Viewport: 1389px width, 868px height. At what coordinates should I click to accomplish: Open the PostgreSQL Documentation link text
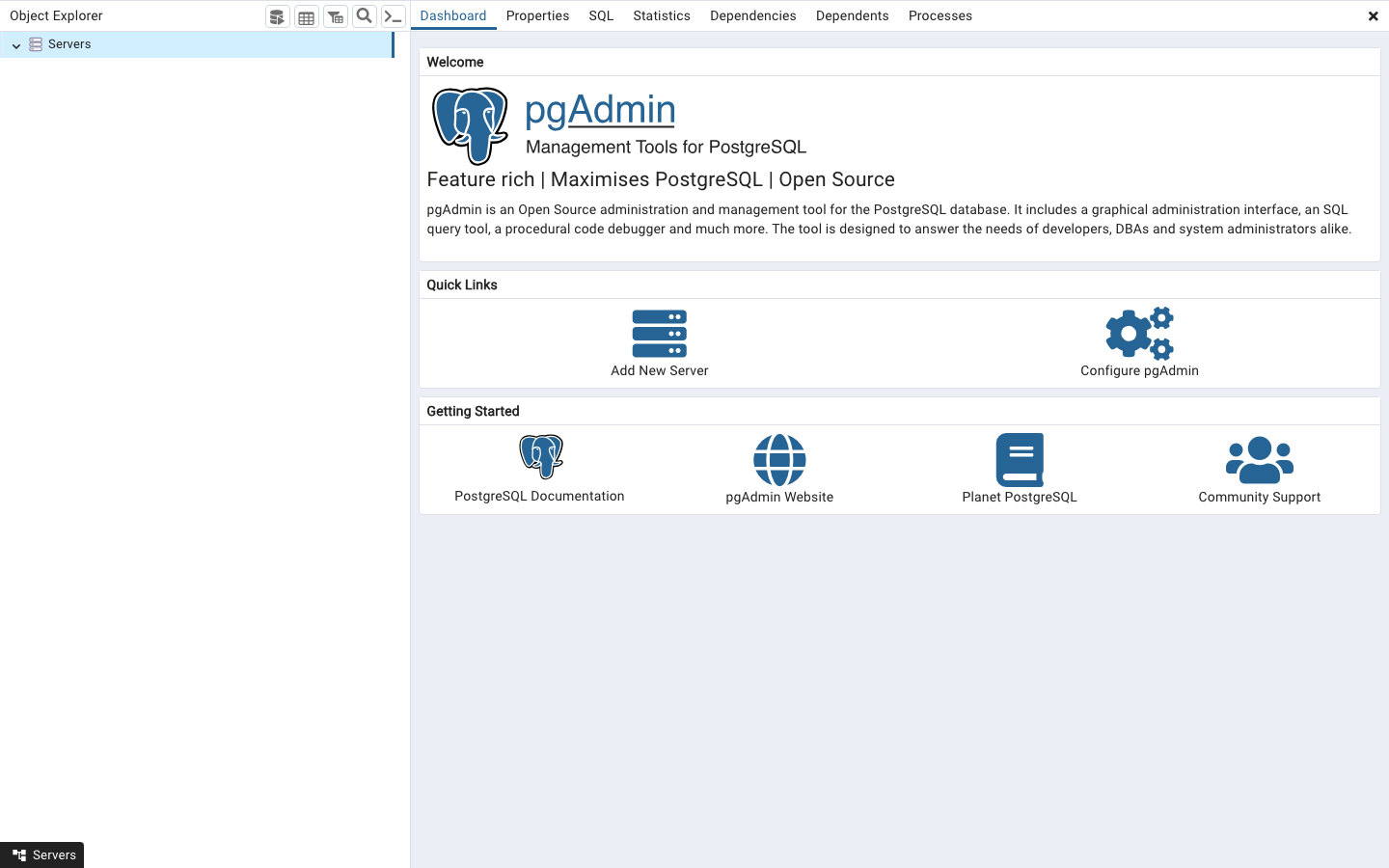[539, 497]
